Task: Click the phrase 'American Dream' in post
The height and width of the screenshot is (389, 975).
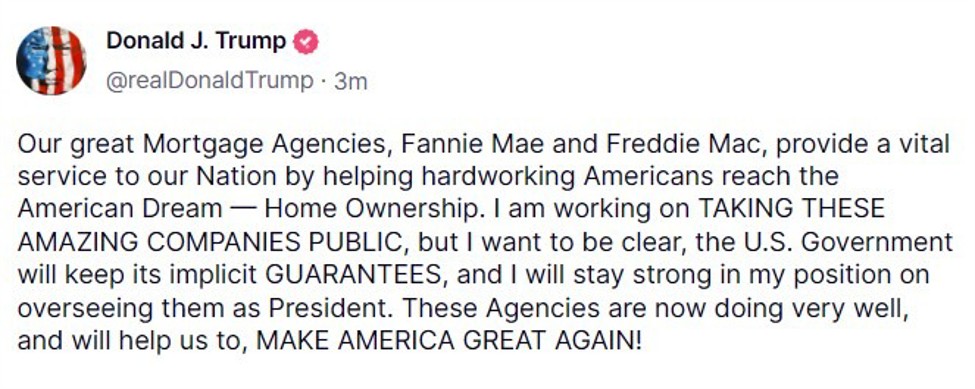Action: 119,209
